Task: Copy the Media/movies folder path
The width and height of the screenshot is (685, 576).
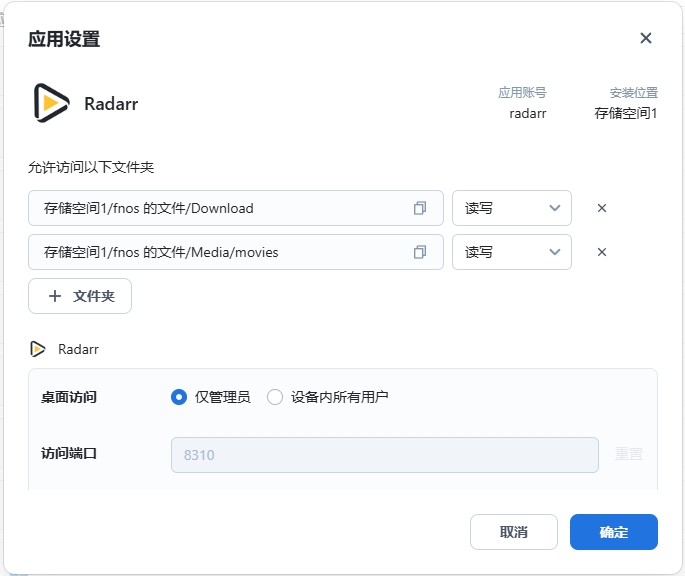Action: pyautogui.click(x=420, y=252)
